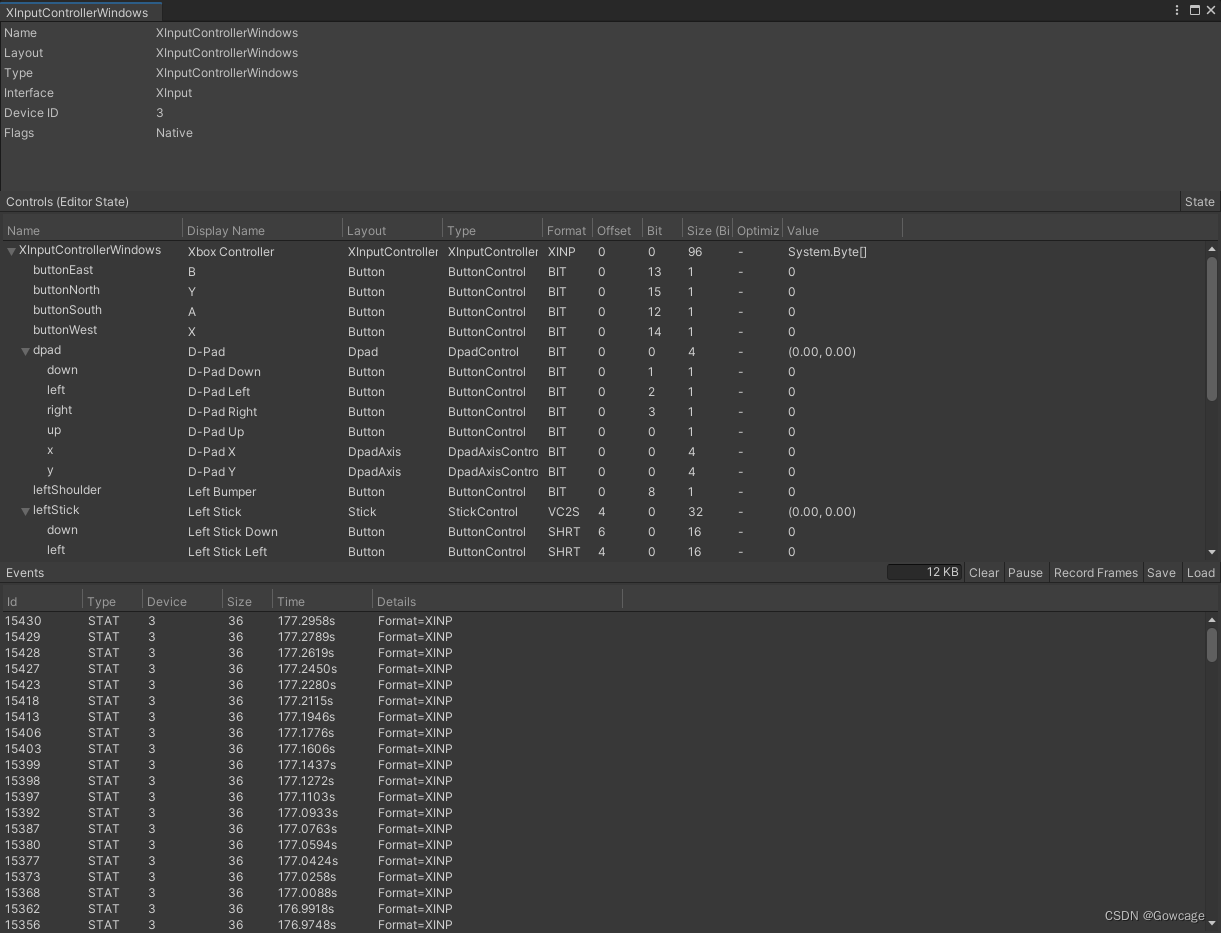The height and width of the screenshot is (933, 1221).
Task: Sort controls by Format column
Action: coord(567,230)
